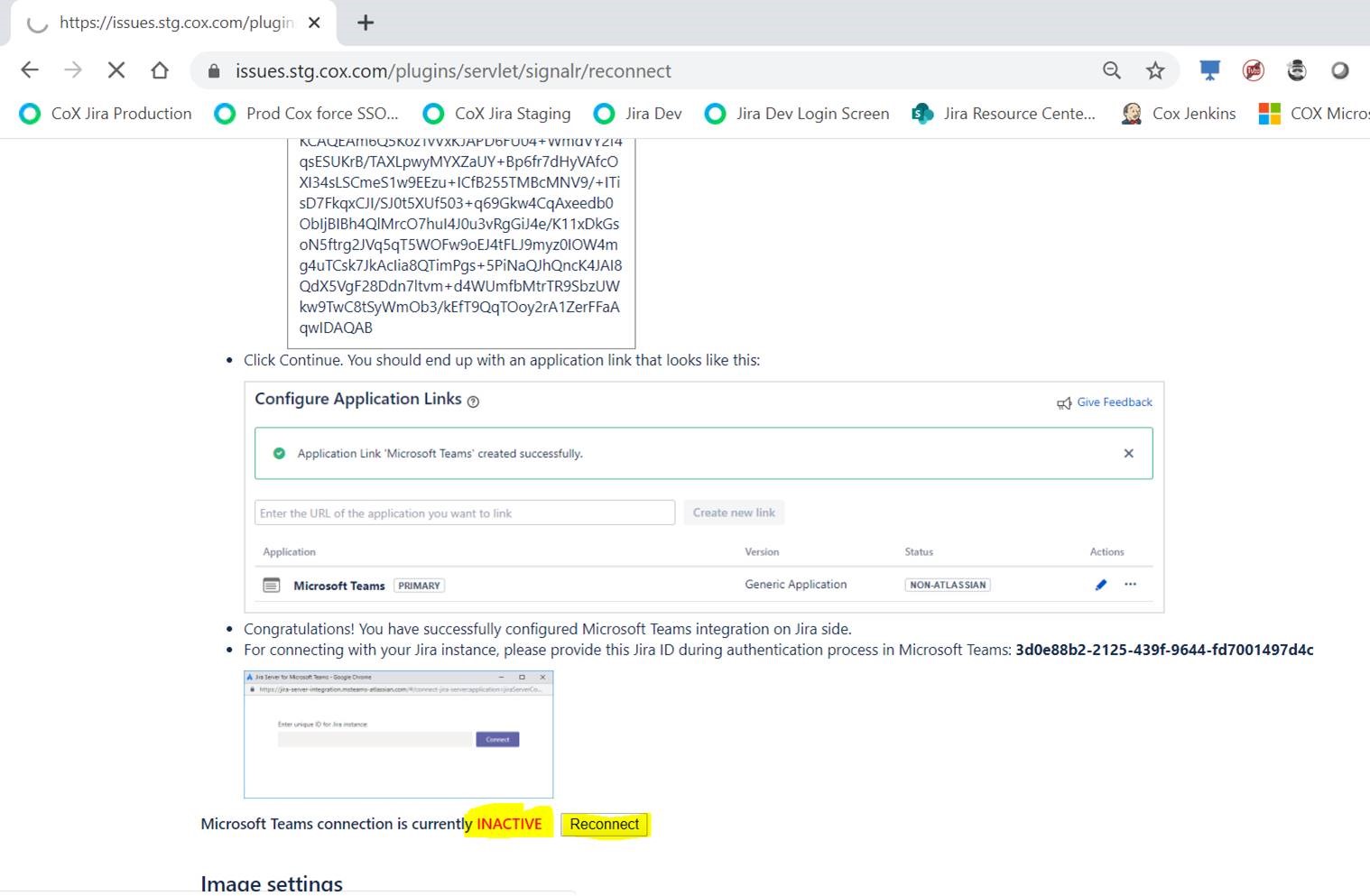Screen dimensions: 1370x896
Task: Click the zoom magnifier icon in address bar
Action: point(1112,70)
